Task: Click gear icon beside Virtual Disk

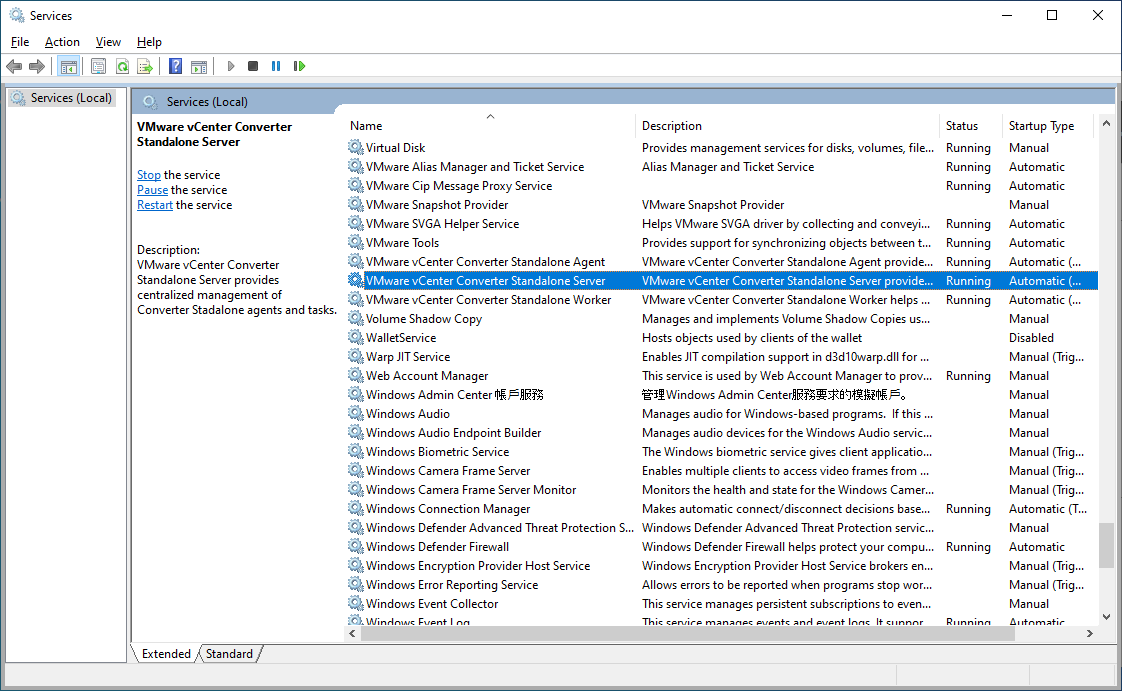Action: click(356, 147)
